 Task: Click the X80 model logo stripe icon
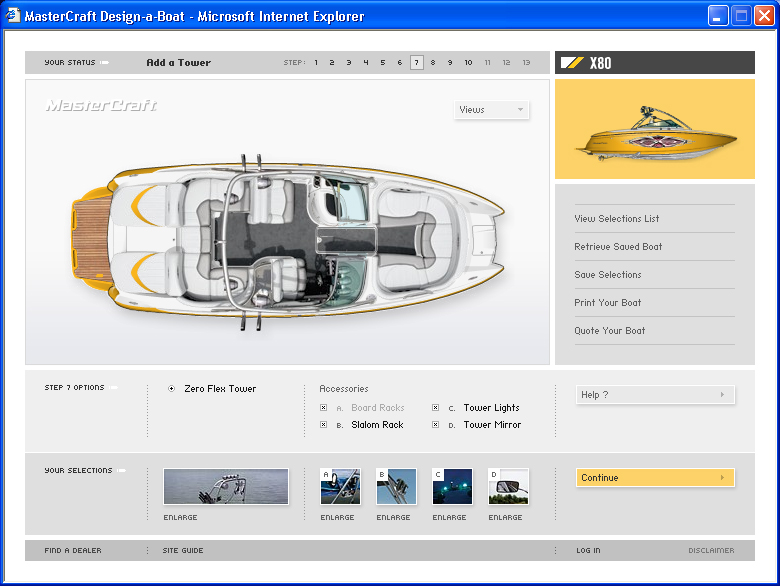(x=572, y=63)
